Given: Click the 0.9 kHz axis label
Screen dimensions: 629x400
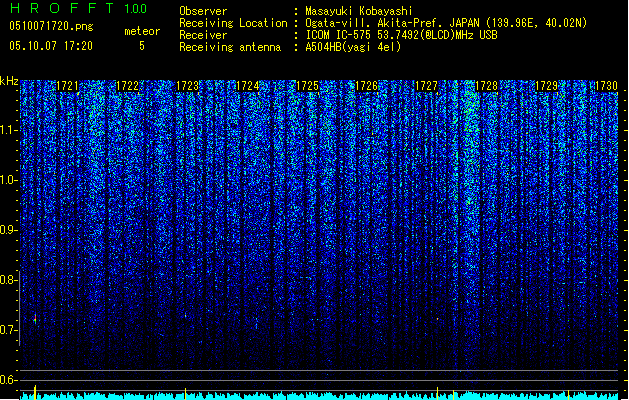Looking at the screenshot, I should [8, 230].
